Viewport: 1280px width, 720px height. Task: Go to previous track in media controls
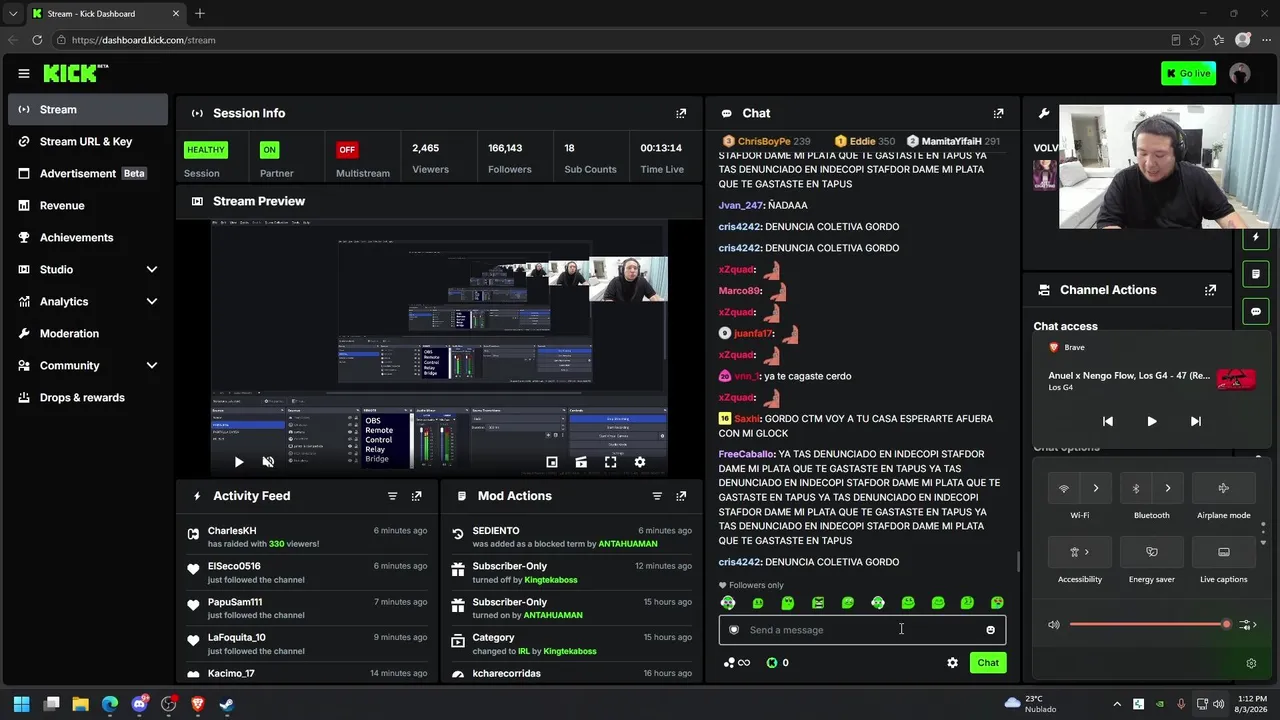(1107, 422)
